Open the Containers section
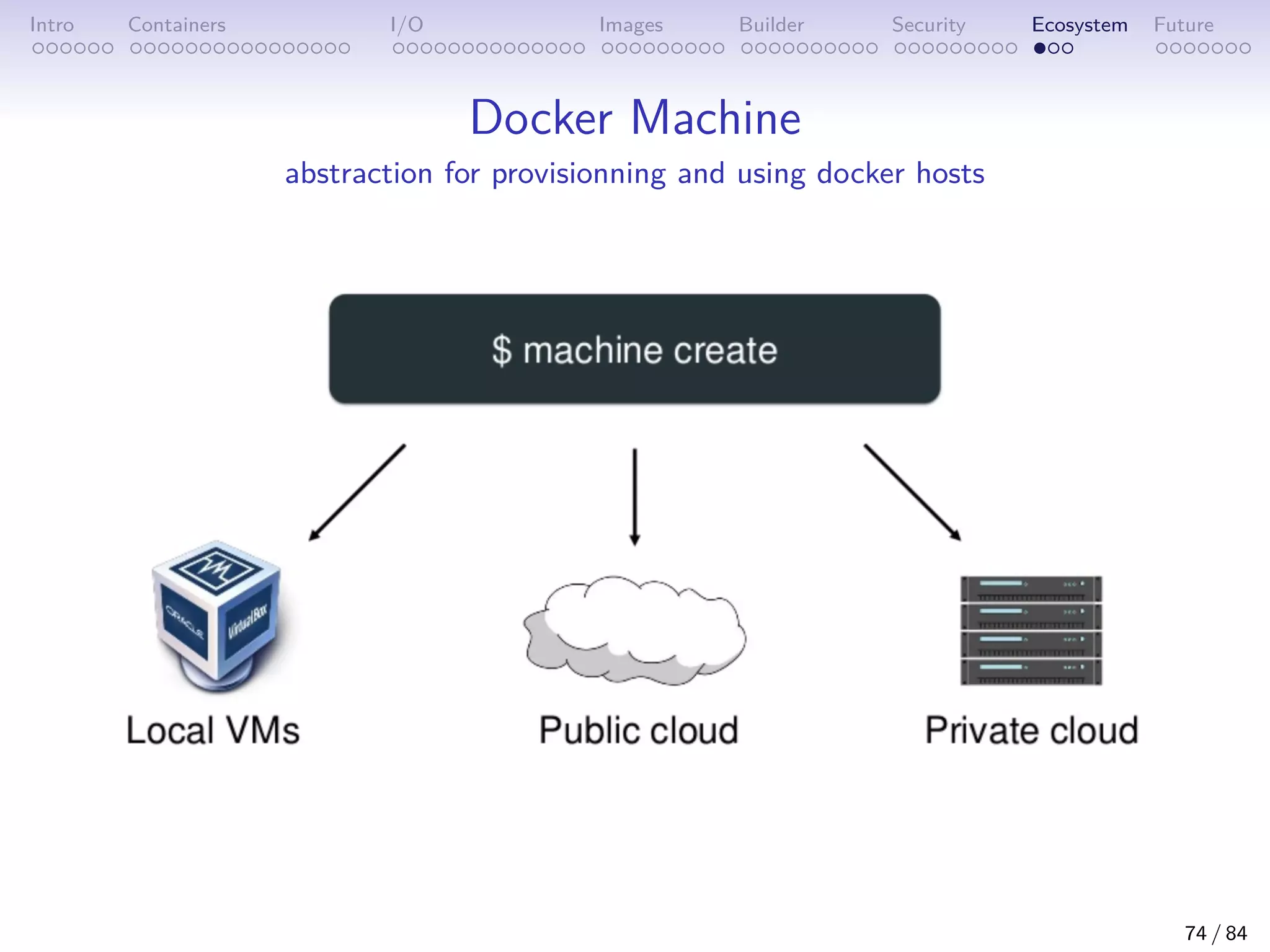Image resolution: width=1270 pixels, height=952 pixels. click(177, 25)
